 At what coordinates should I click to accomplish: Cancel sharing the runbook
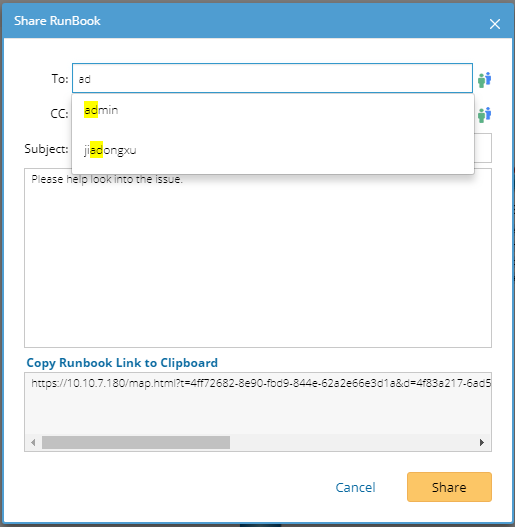pyautogui.click(x=355, y=487)
